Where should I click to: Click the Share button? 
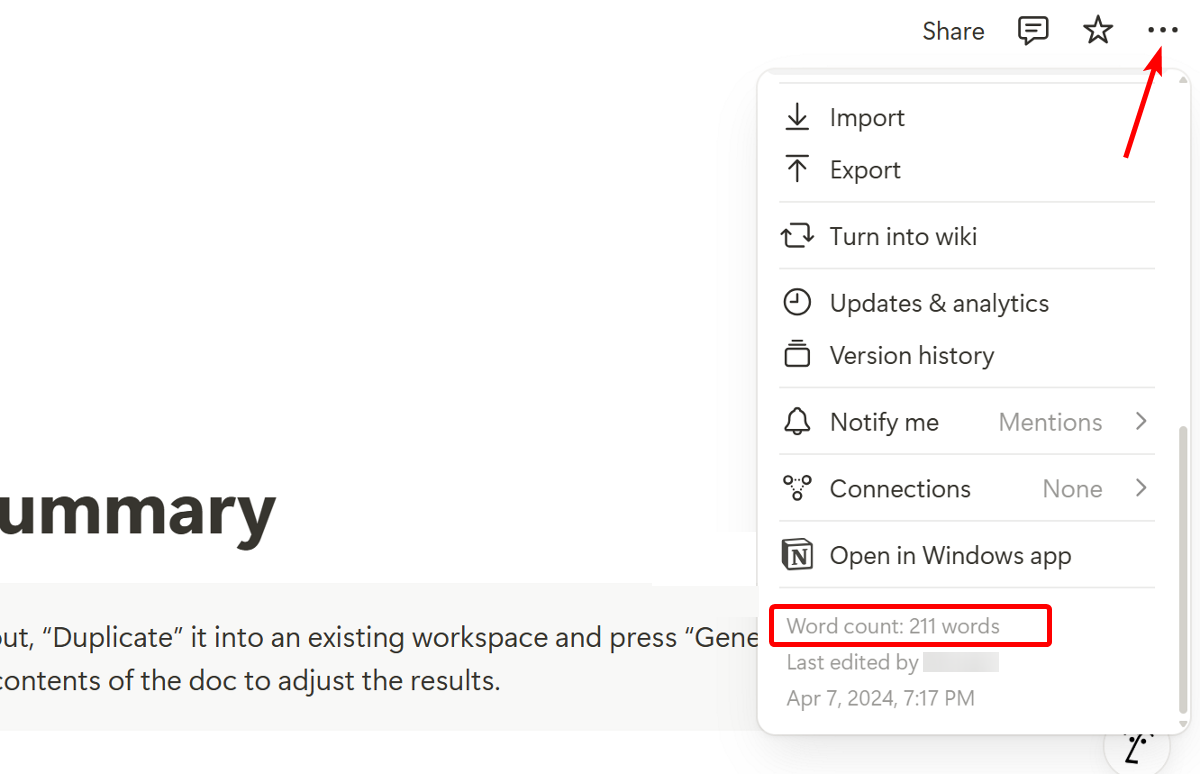(952, 30)
